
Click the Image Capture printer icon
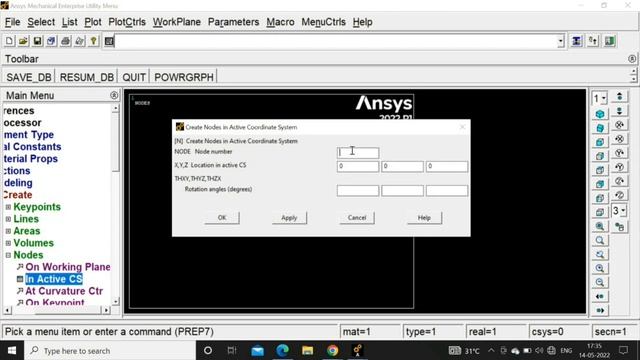pos(65,41)
